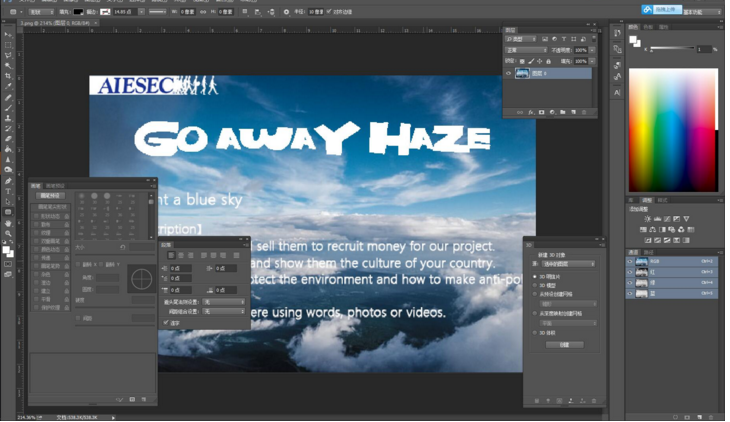Click the delete layer trash icon
Viewport: 730px width, 422px height.
(585, 112)
